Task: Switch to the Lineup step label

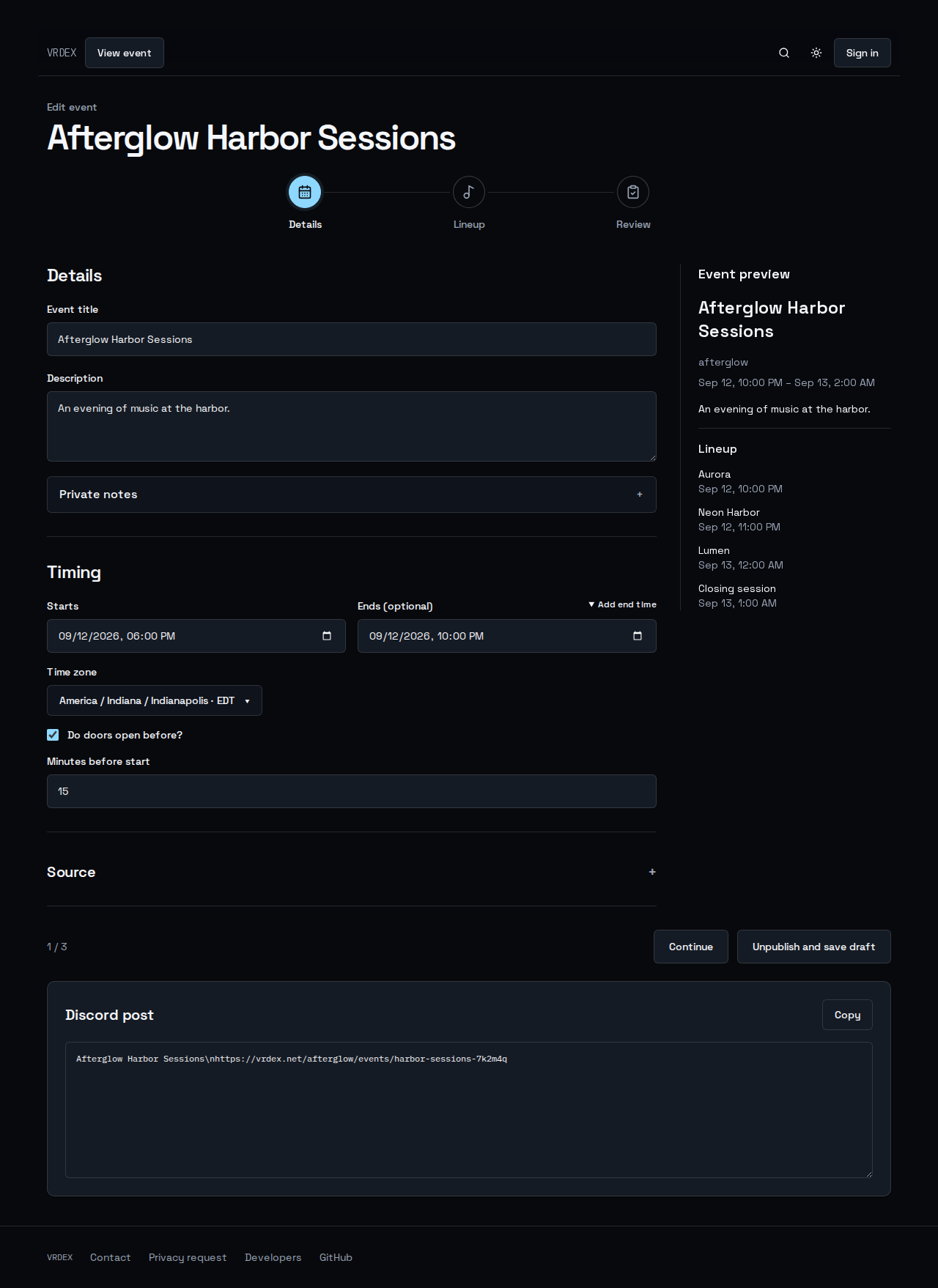Action: click(469, 224)
